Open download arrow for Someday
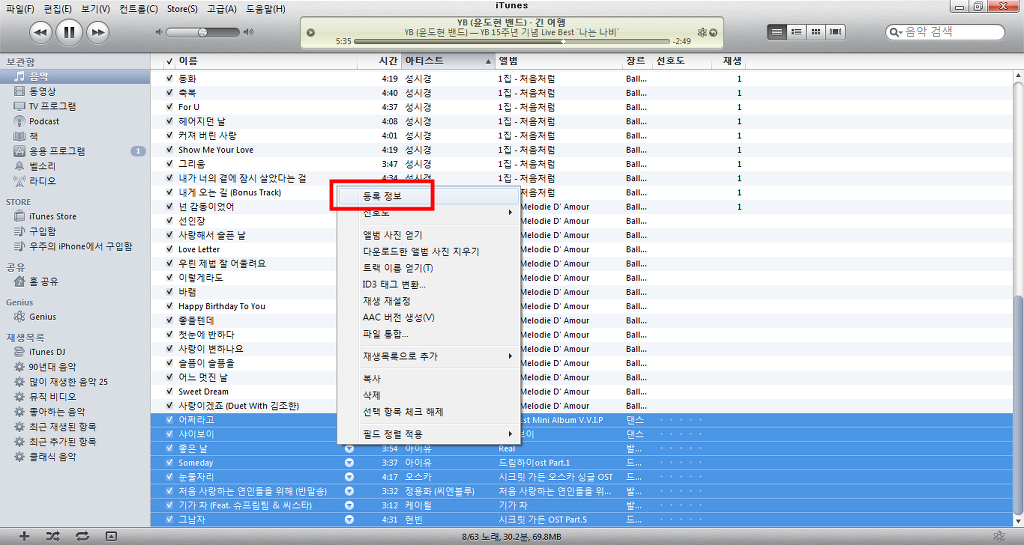1024x545 pixels. (x=349, y=463)
